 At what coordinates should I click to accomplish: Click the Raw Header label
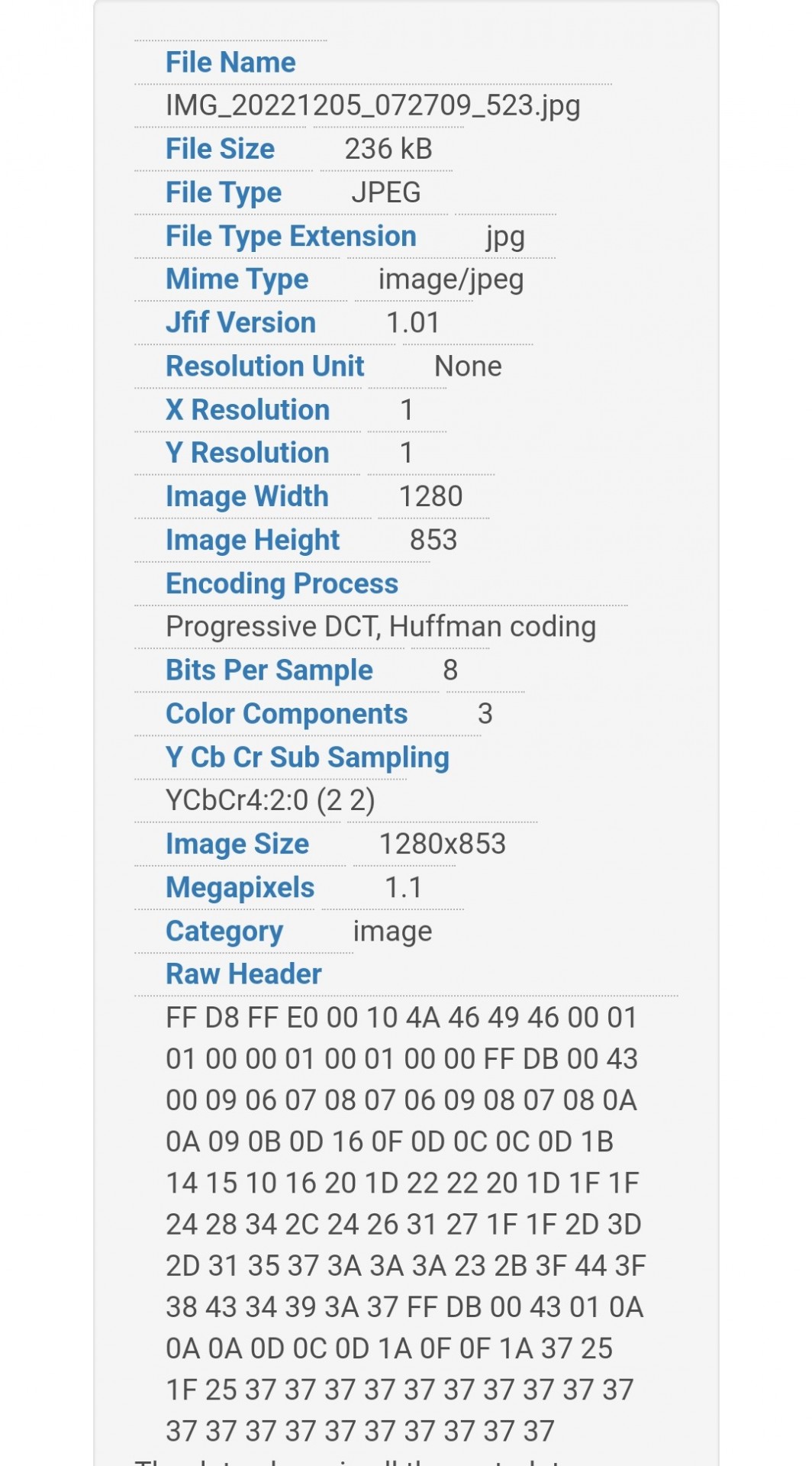pyautogui.click(x=243, y=974)
